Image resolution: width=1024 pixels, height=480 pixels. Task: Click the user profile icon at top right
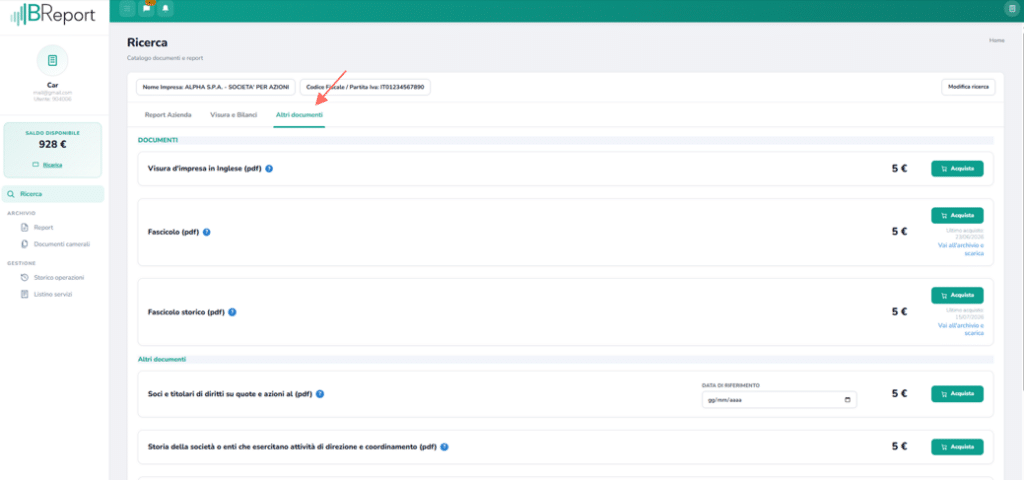tap(1011, 8)
